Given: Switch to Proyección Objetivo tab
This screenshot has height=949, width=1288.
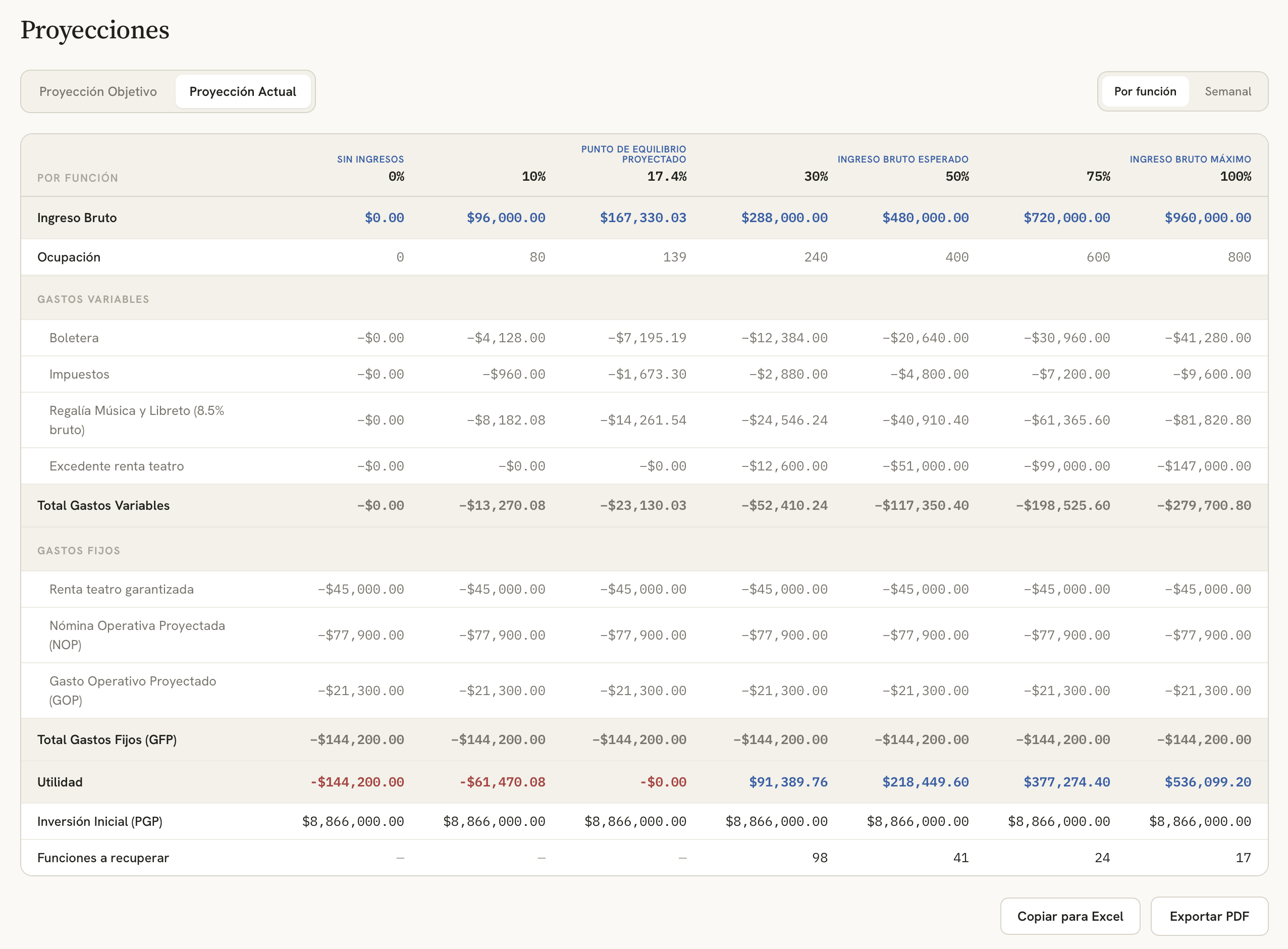Looking at the screenshot, I should pyautogui.click(x=98, y=92).
